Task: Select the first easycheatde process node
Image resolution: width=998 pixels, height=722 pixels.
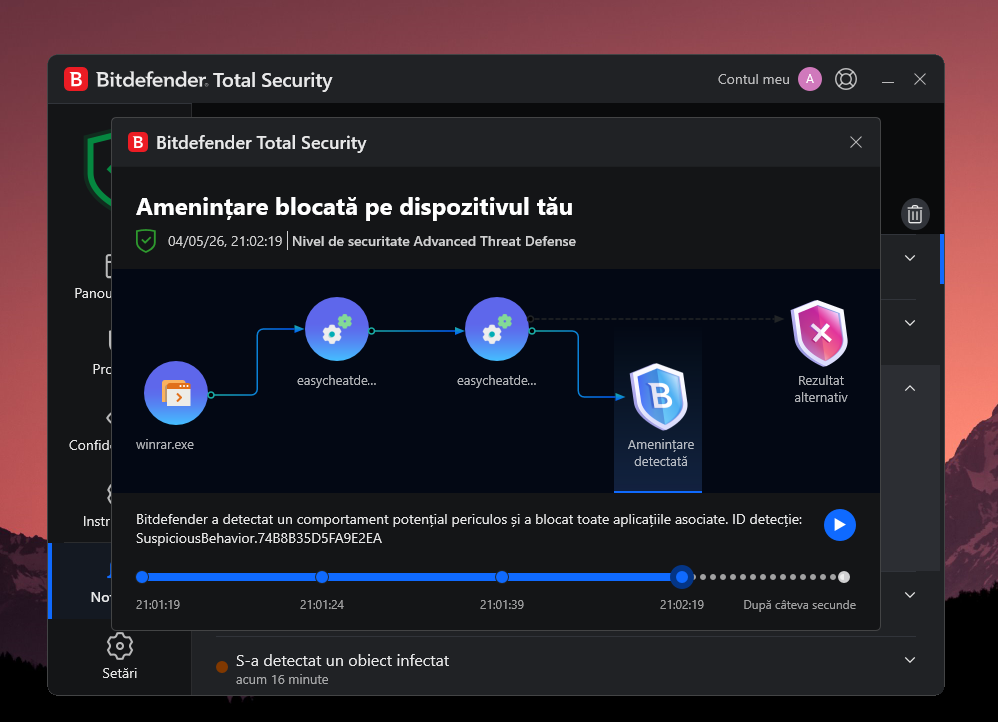Action: 337,329
